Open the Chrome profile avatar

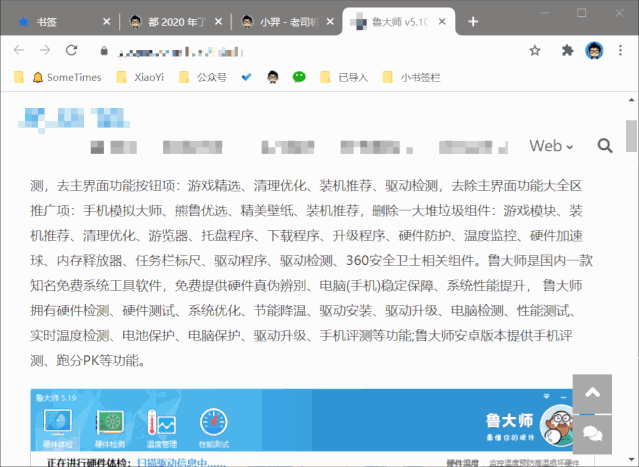(x=594, y=51)
